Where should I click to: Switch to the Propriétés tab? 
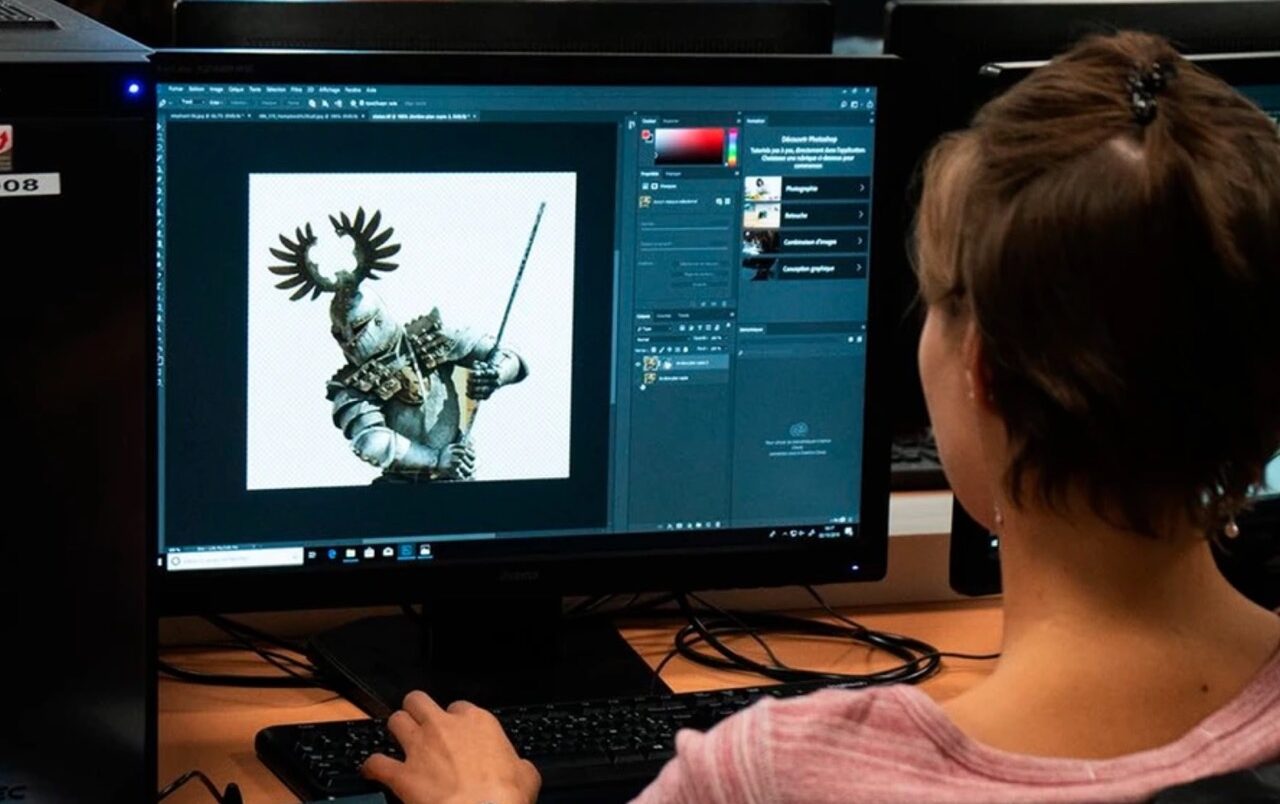(649, 174)
